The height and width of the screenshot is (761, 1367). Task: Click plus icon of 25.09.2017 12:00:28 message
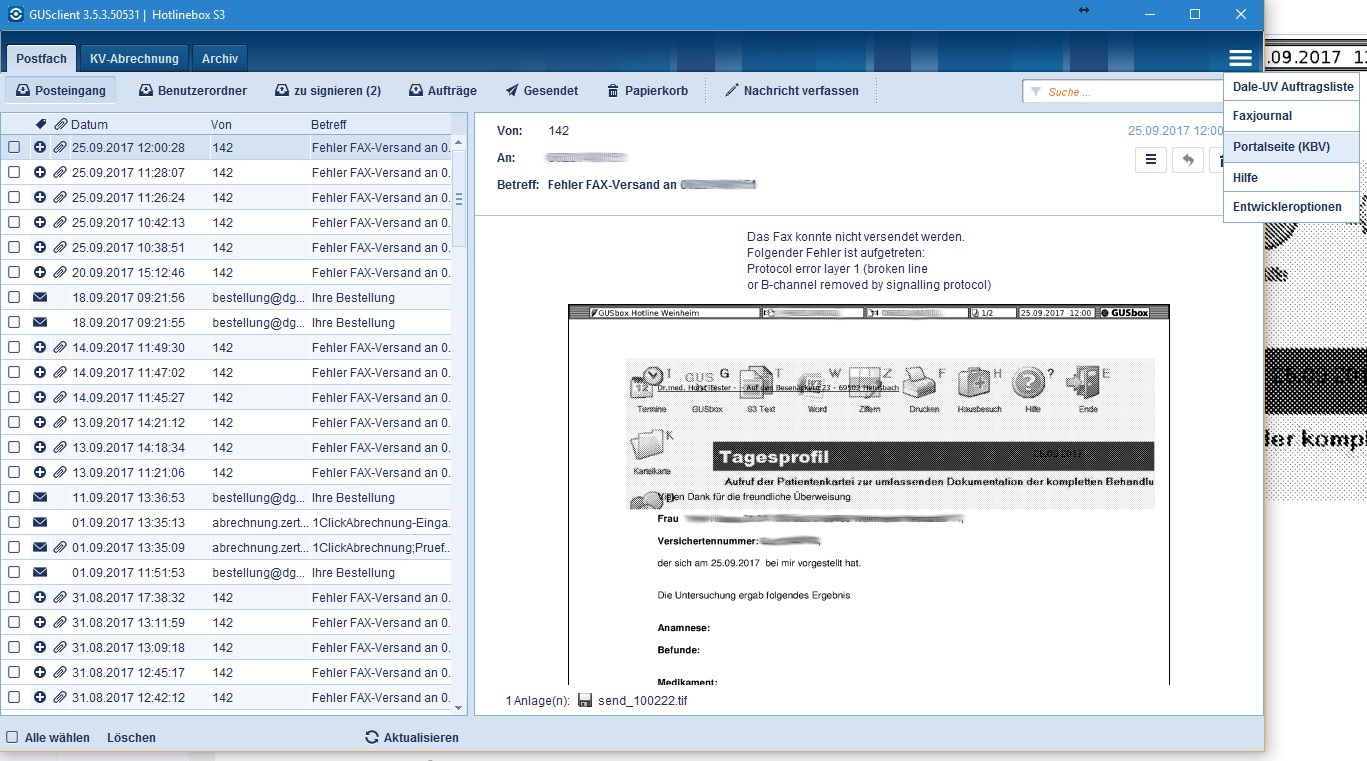coord(40,147)
